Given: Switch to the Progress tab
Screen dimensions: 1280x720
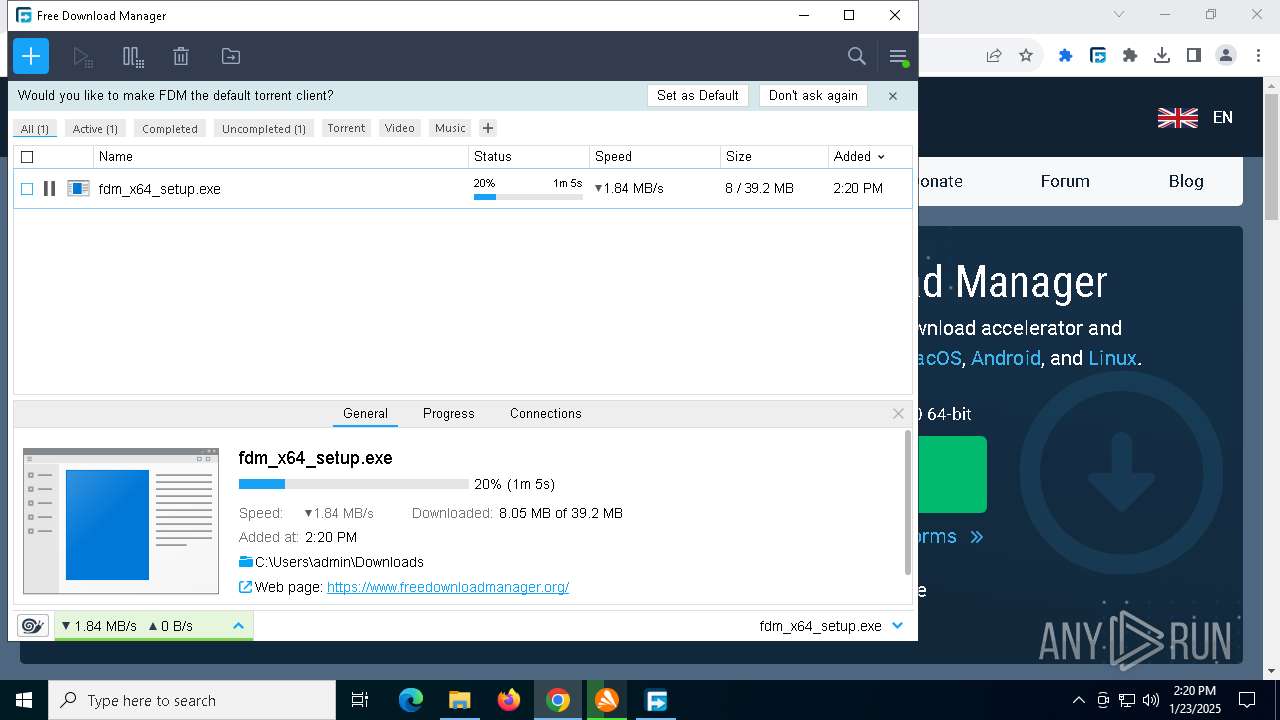Looking at the screenshot, I should coord(448,413).
